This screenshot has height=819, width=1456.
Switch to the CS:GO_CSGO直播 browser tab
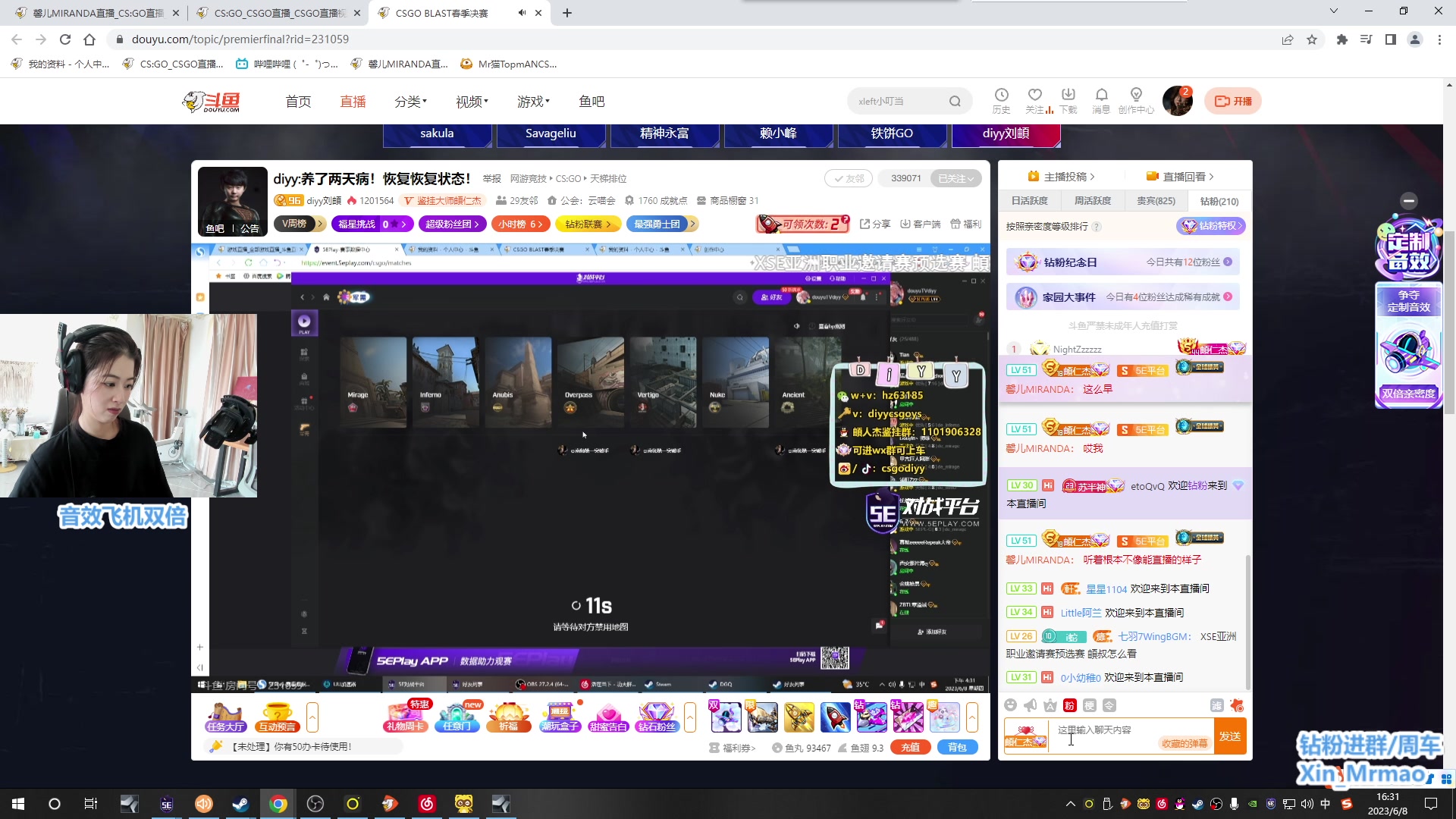(x=278, y=13)
